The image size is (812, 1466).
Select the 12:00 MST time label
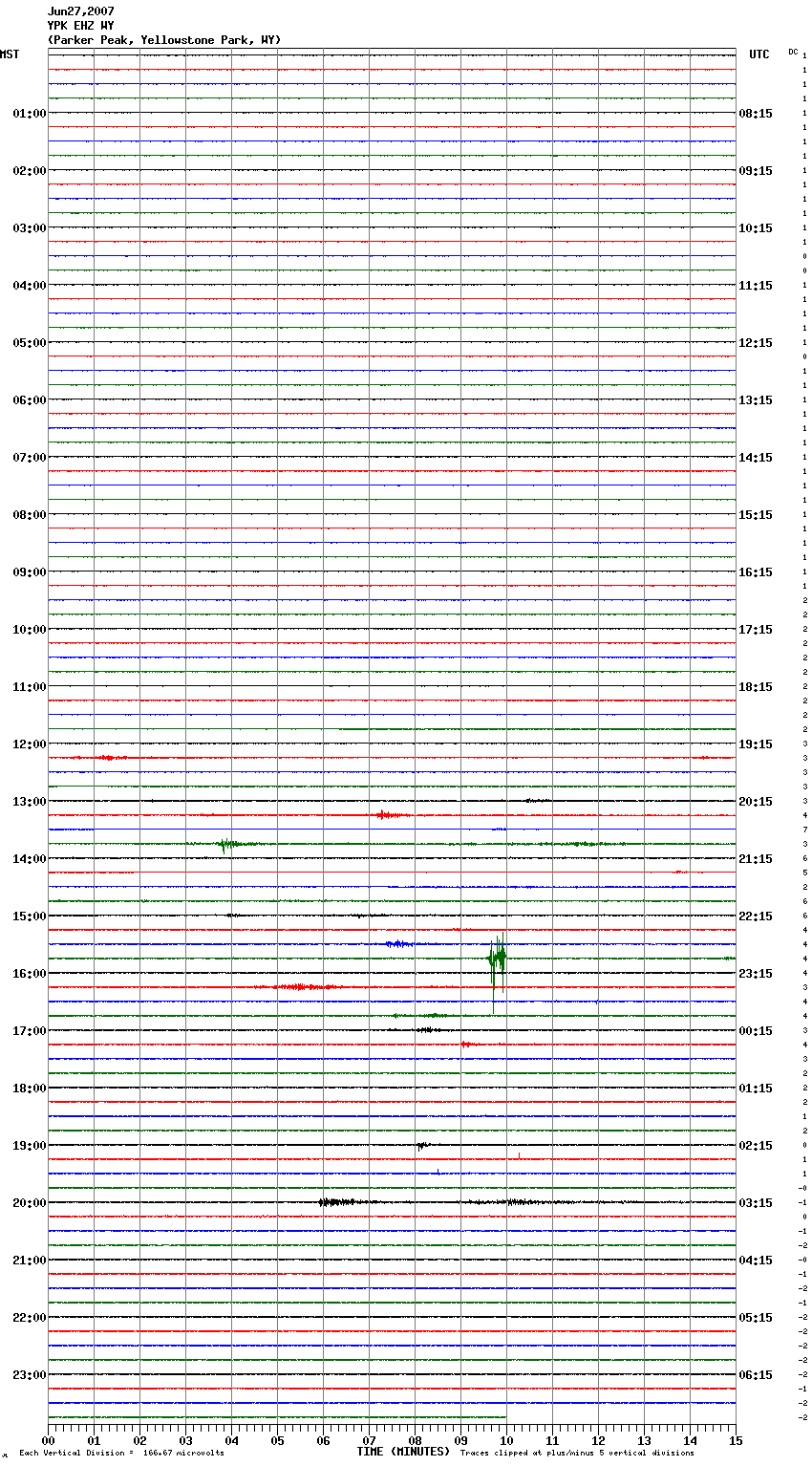pos(29,744)
